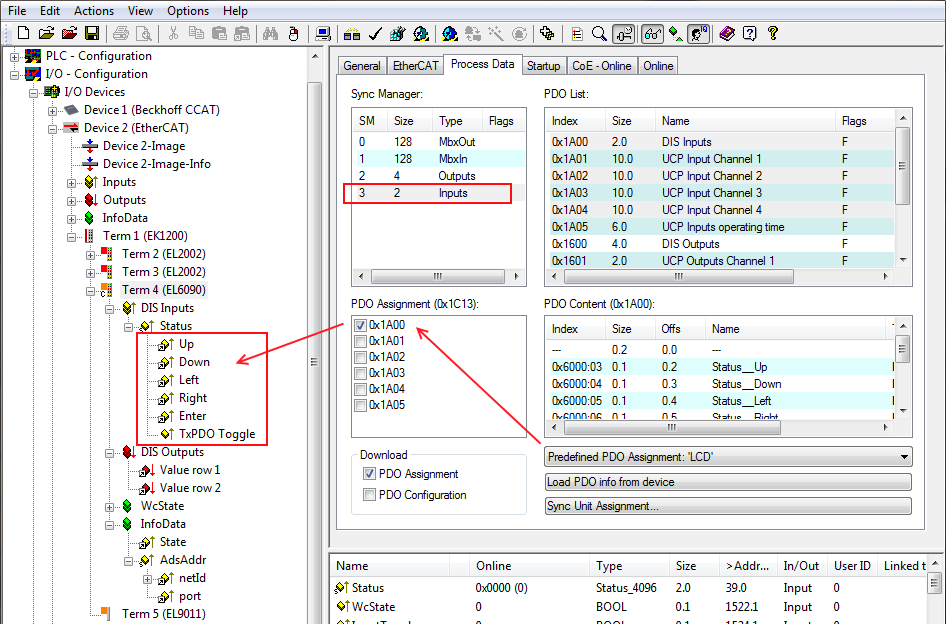946x624 pixels.
Task: Expand the PLC - Configuration tree node
Action: pos(14,57)
